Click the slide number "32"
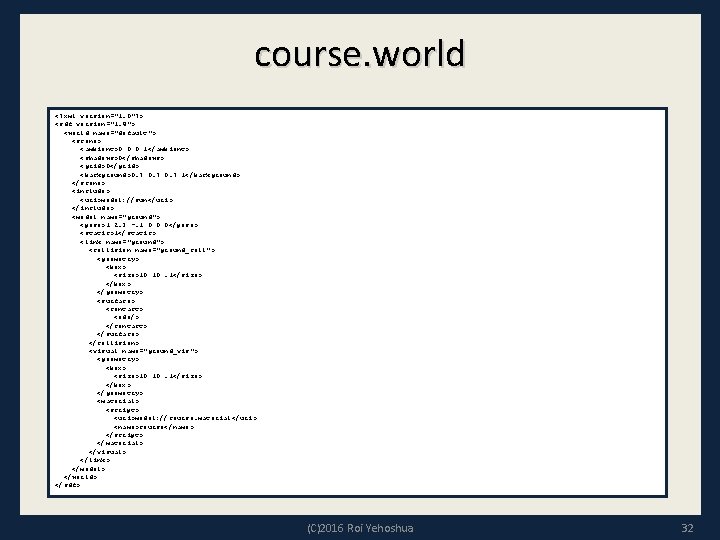 687,528
